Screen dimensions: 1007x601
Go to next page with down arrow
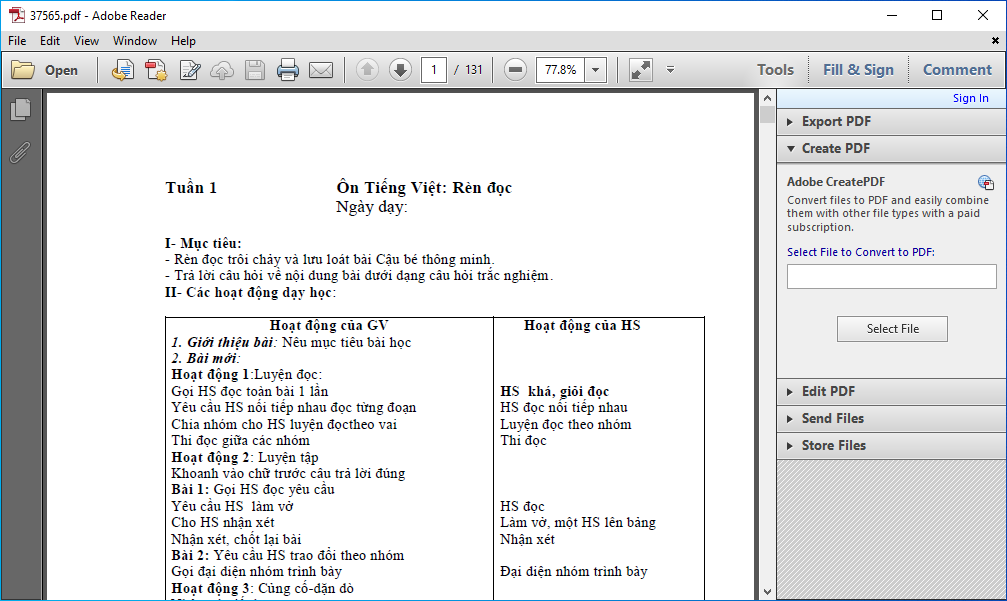click(x=400, y=70)
